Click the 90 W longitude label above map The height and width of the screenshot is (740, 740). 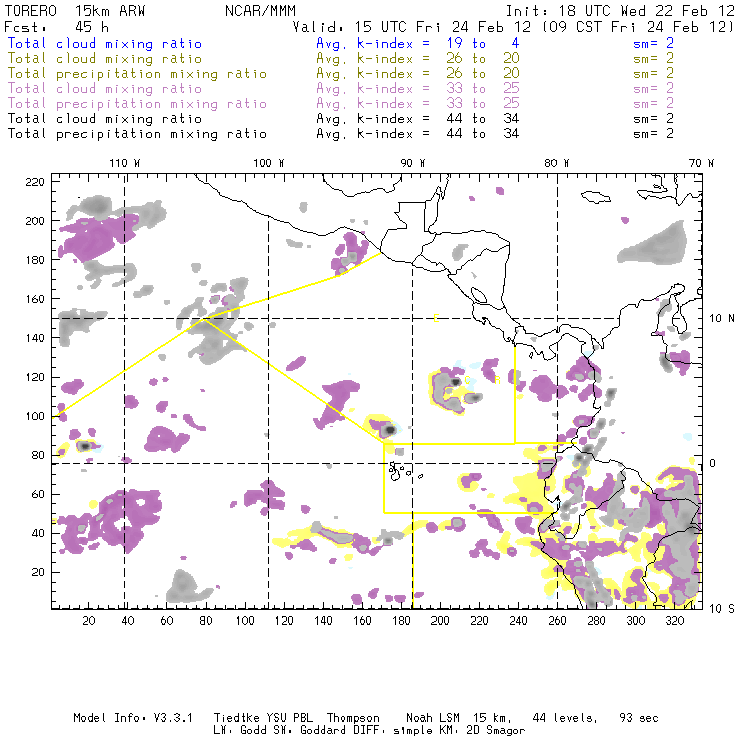[413, 163]
